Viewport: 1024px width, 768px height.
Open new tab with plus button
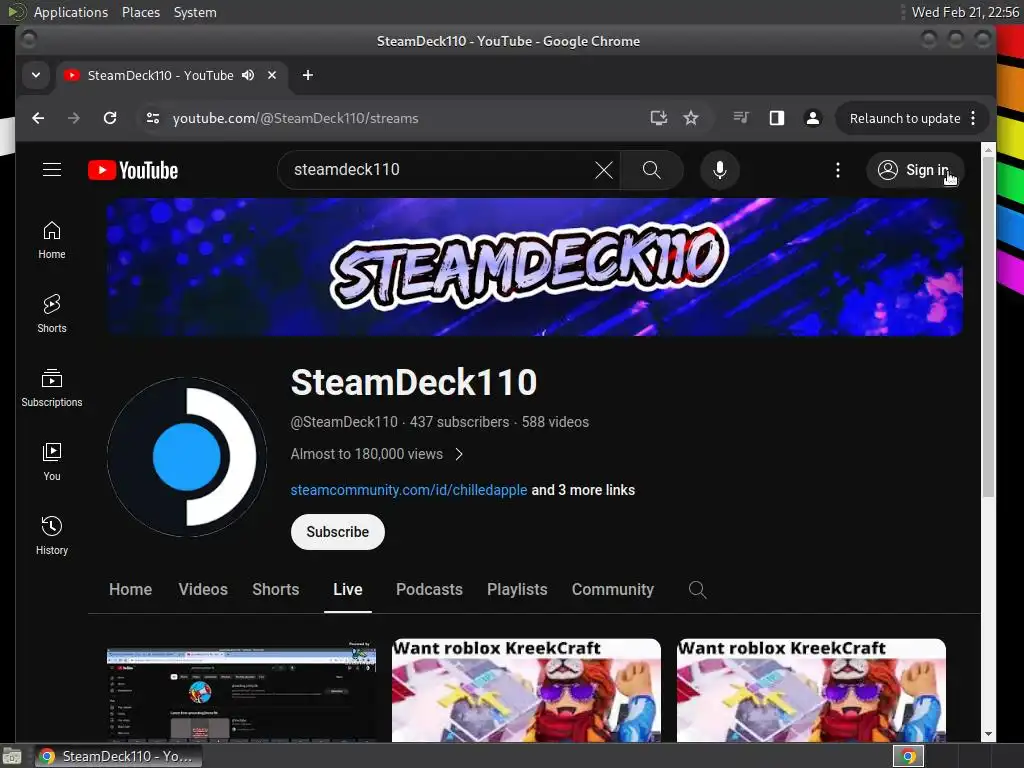[308, 76]
